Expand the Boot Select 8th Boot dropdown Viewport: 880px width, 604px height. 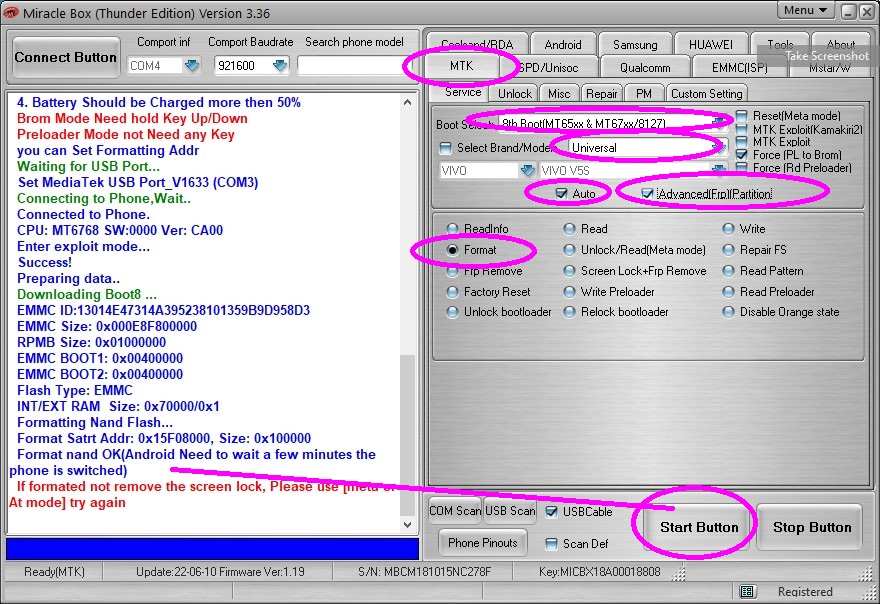click(x=717, y=123)
